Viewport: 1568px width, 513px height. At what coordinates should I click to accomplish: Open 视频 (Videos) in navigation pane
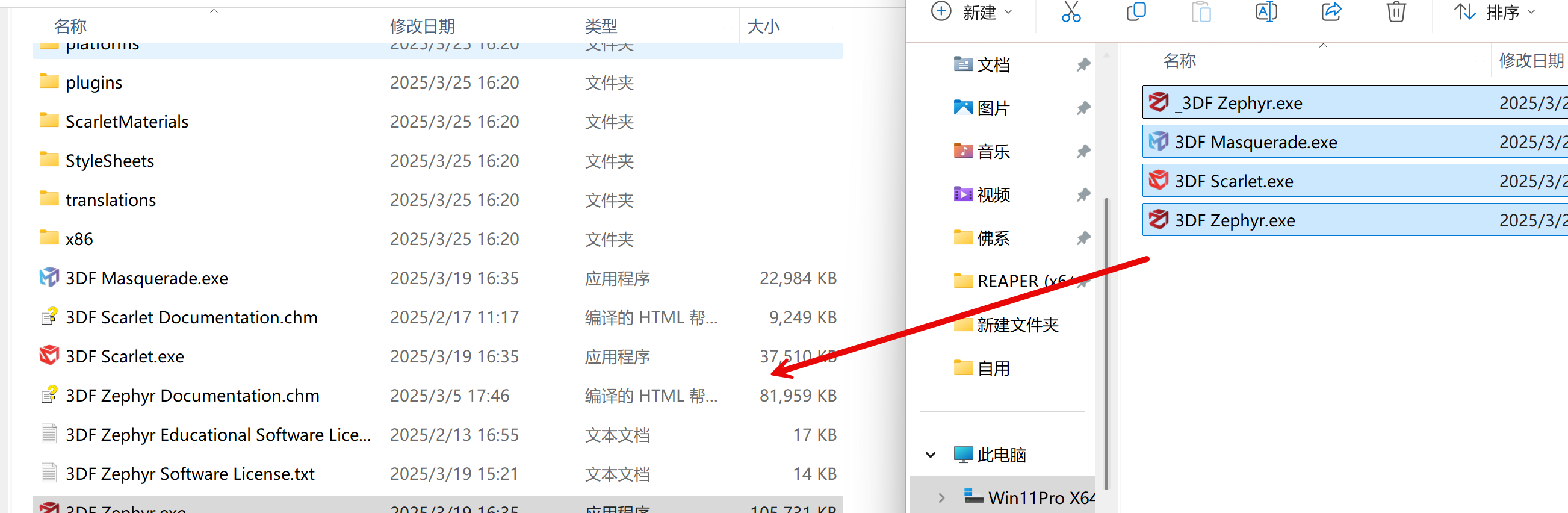click(x=993, y=194)
